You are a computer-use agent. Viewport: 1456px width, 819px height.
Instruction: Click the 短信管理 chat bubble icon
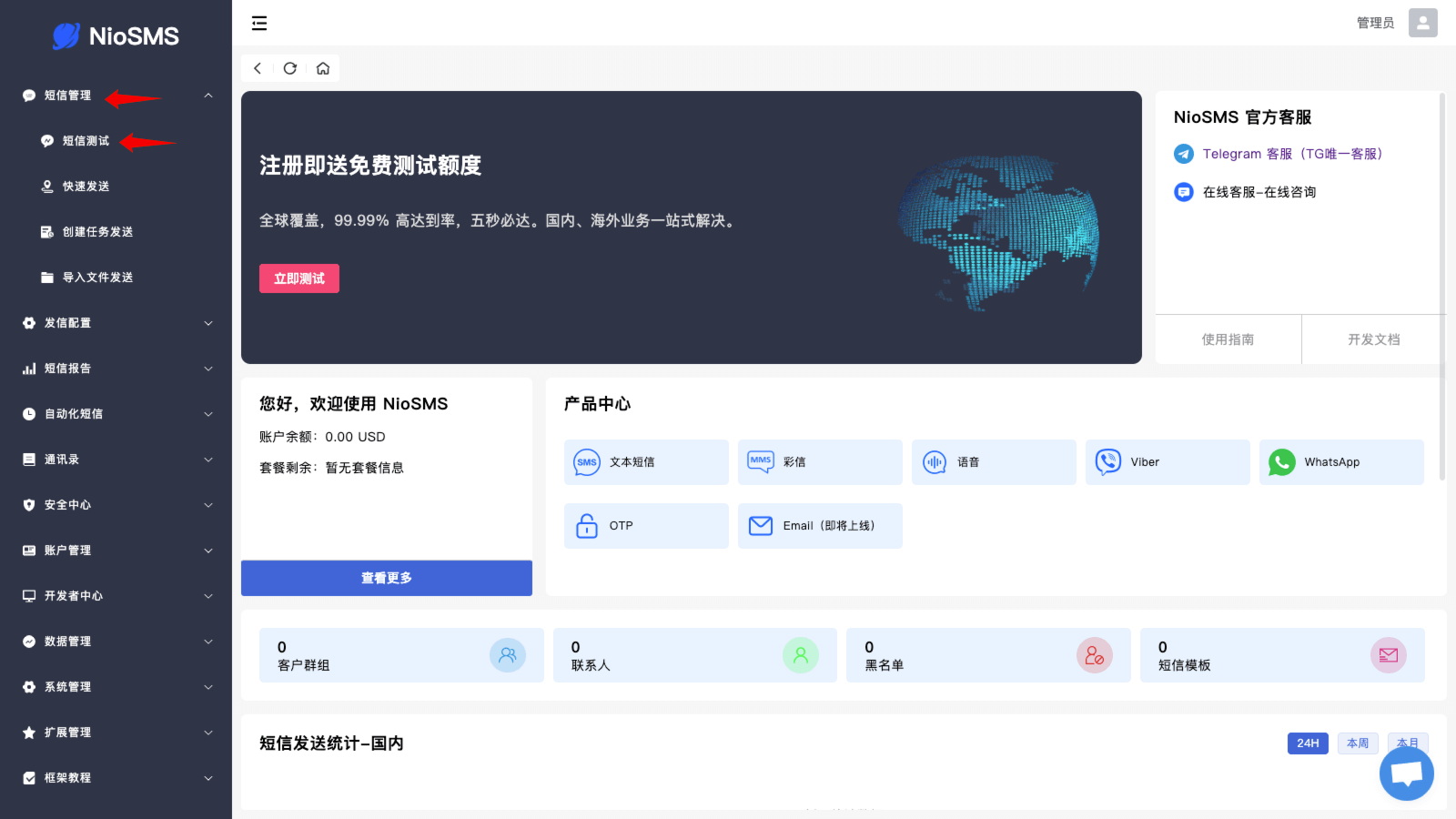(x=29, y=96)
